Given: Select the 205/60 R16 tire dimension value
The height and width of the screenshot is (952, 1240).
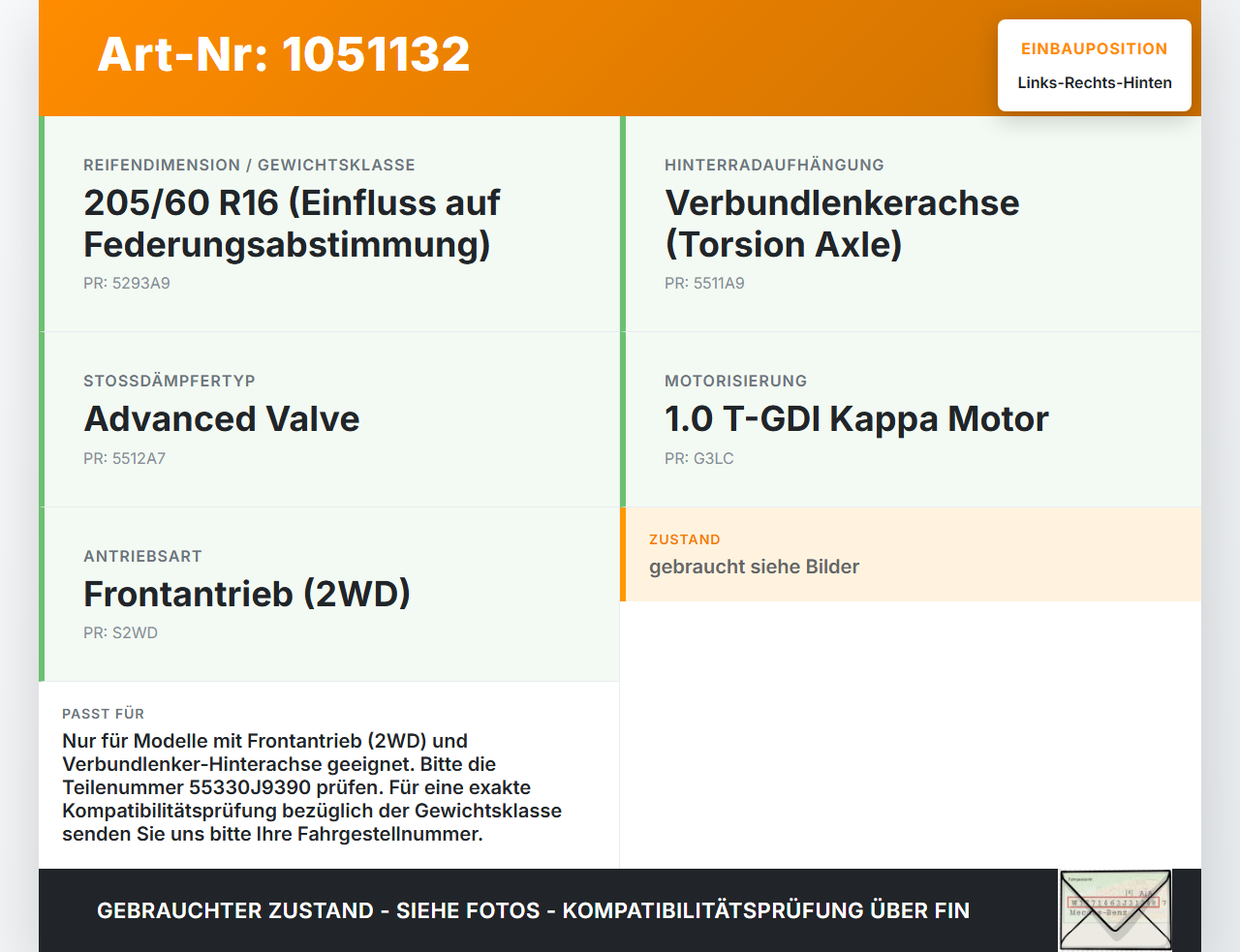Looking at the screenshot, I should [292, 224].
